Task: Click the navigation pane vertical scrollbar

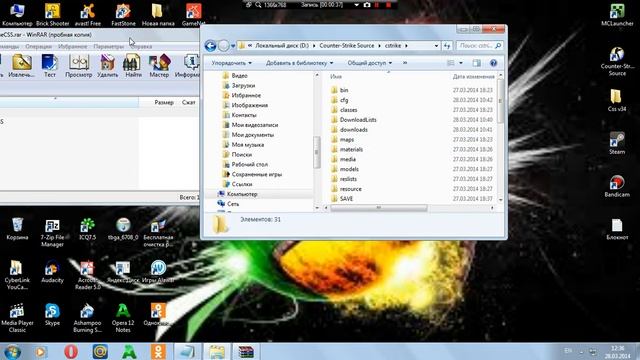Action: [317, 152]
